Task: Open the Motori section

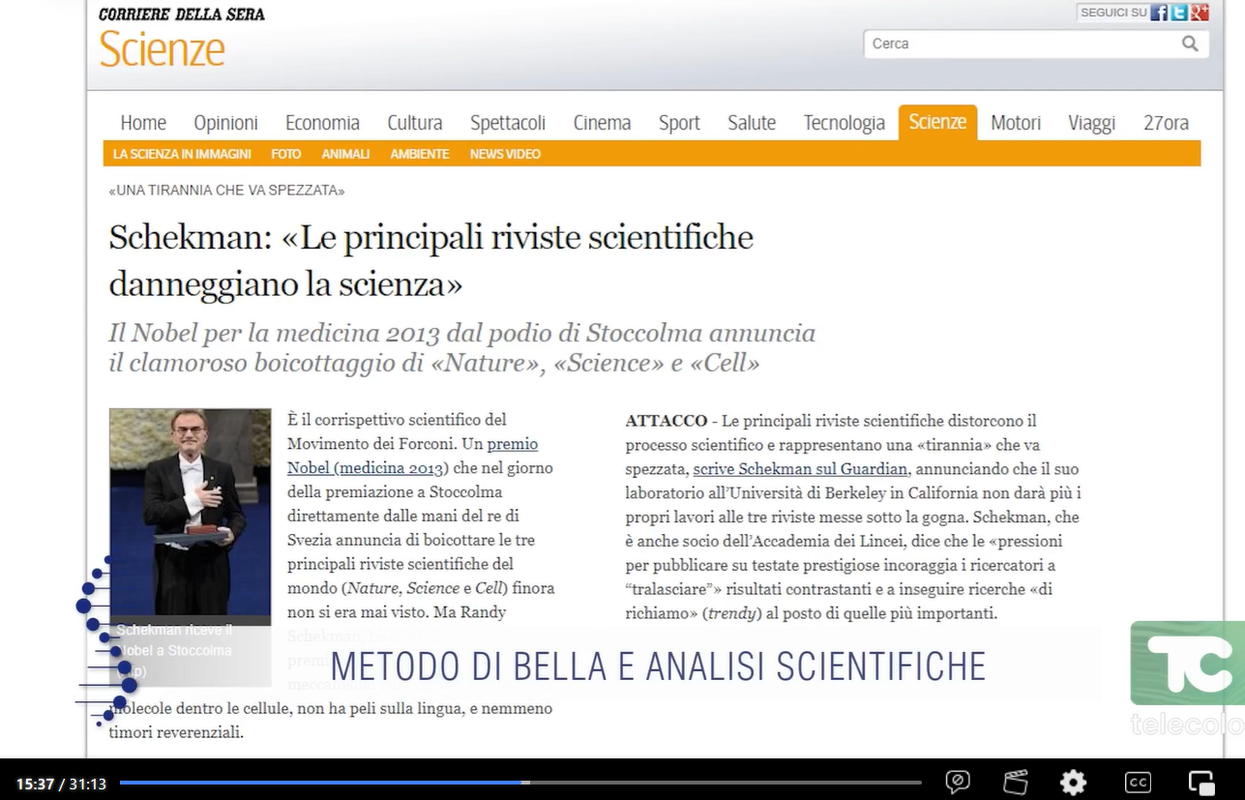Action: tap(1016, 123)
